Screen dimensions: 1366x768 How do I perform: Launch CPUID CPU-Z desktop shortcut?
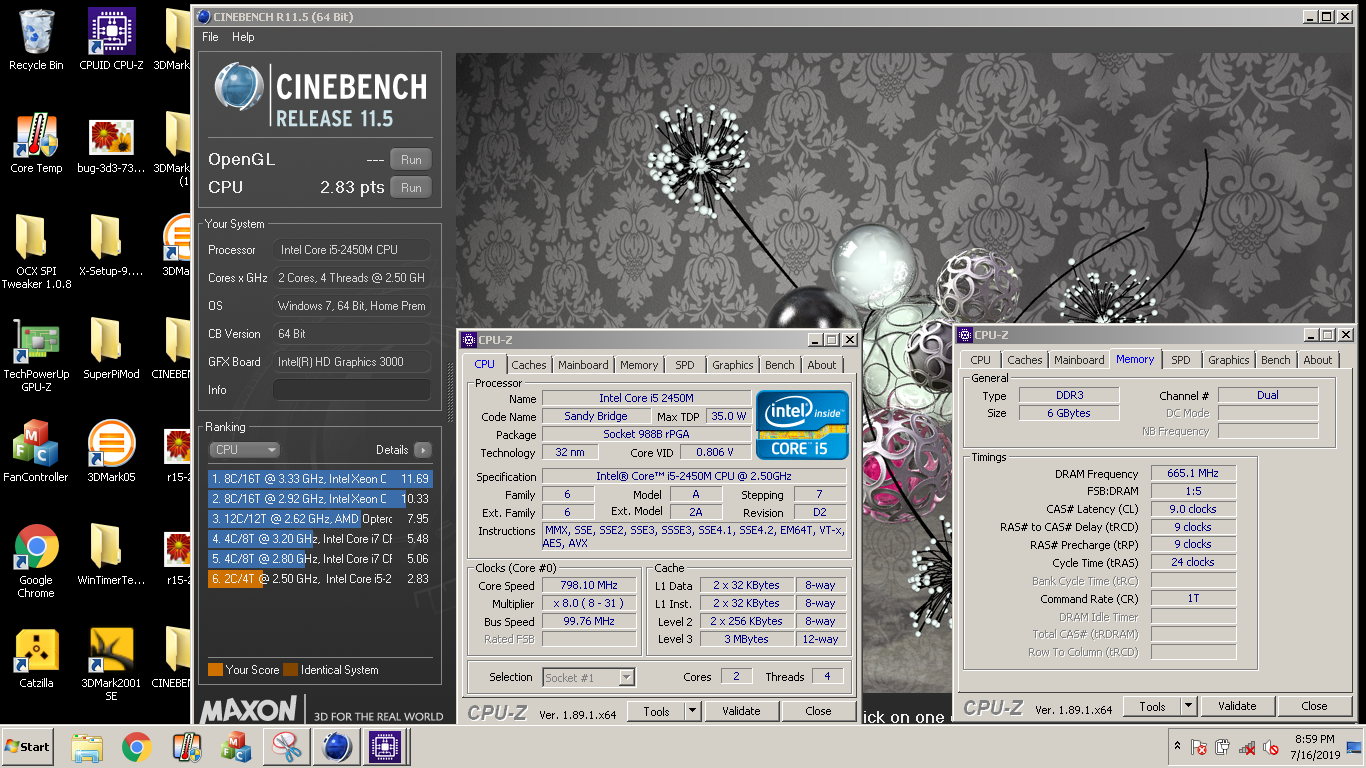(111, 40)
